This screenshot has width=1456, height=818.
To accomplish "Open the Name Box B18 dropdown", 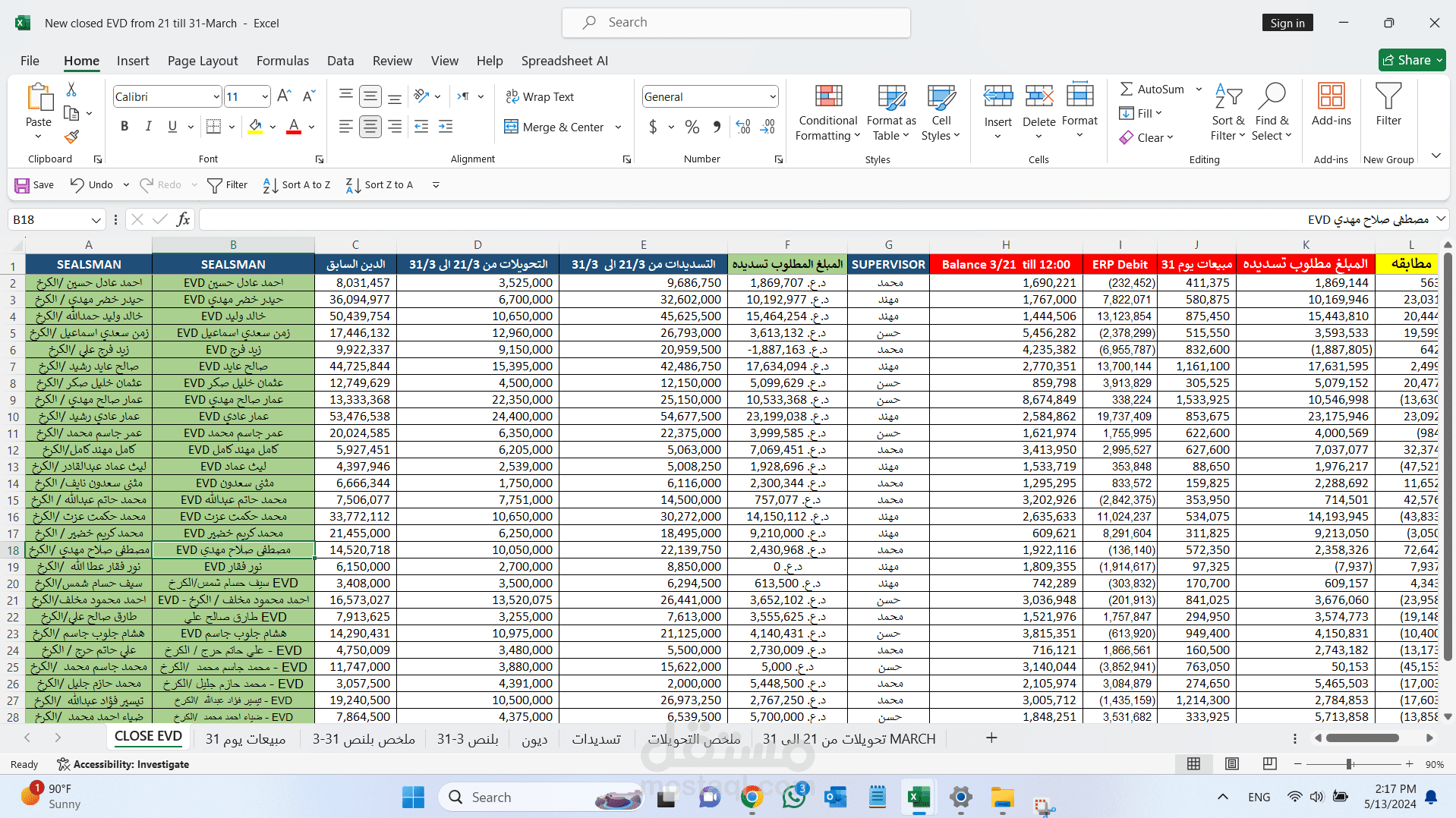I will click(x=96, y=220).
